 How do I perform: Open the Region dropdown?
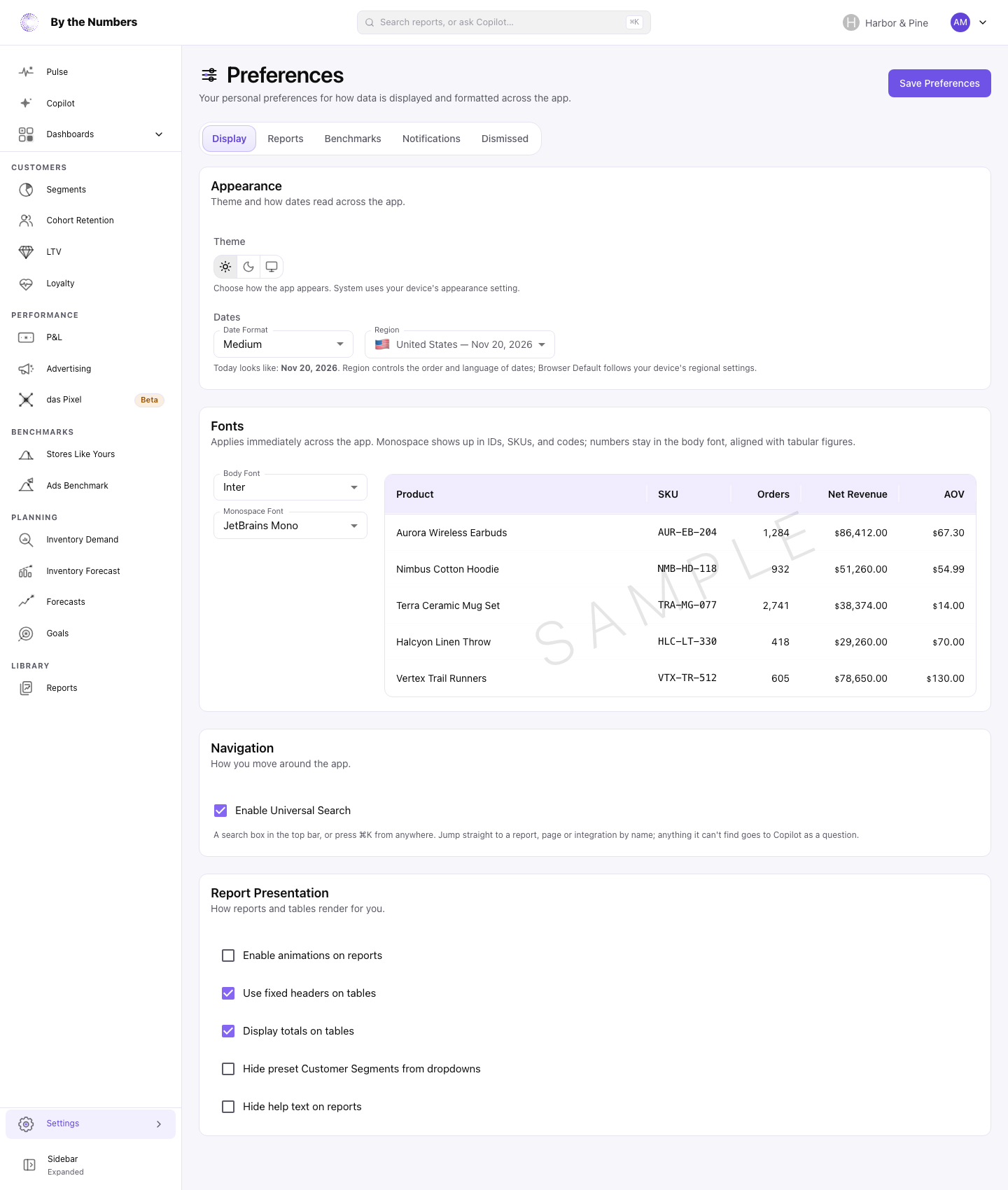(x=460, y=344)
